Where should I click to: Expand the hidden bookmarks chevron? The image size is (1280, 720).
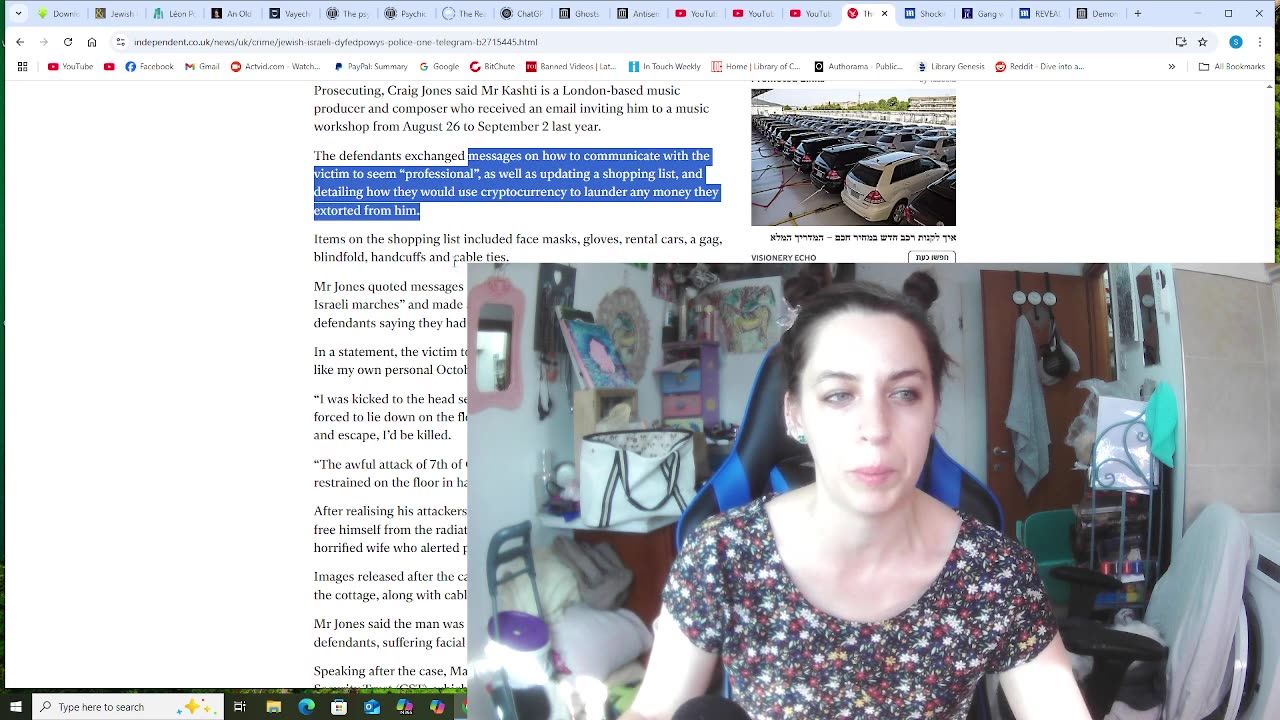pyautogui.click(x=1172, y=67)
